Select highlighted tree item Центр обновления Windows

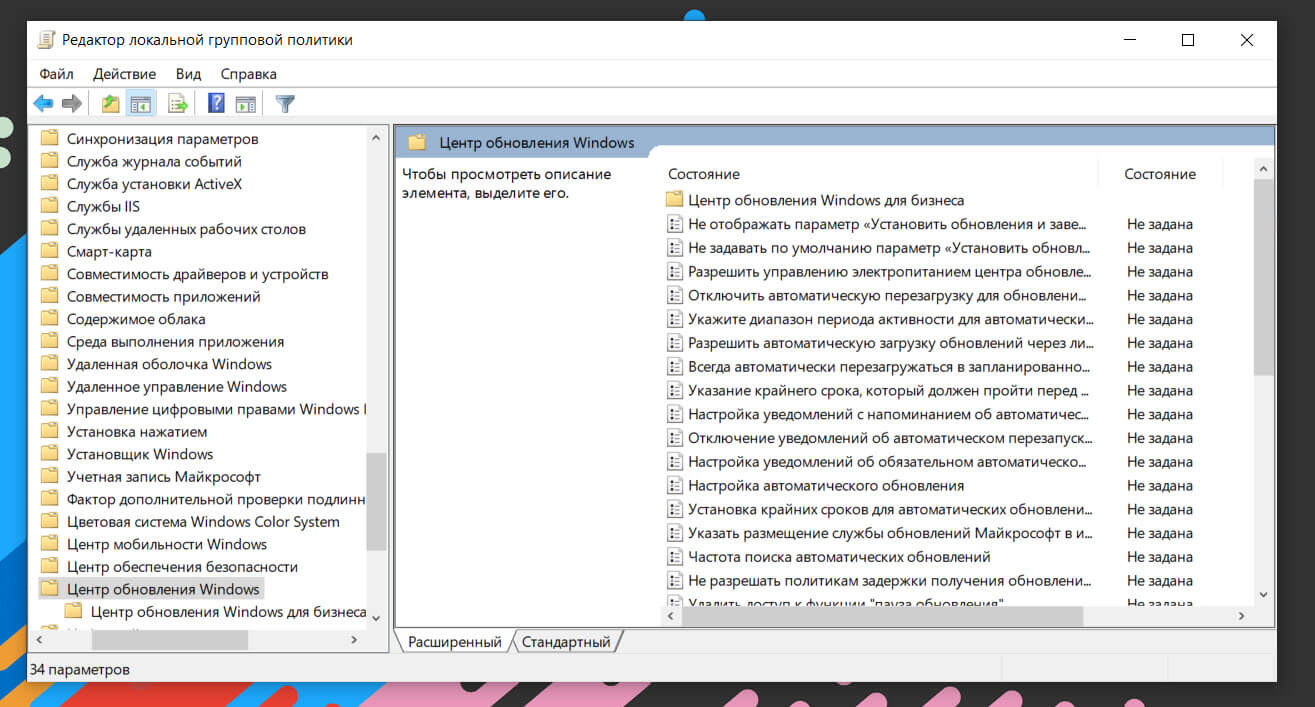click(x=163, y=589)
